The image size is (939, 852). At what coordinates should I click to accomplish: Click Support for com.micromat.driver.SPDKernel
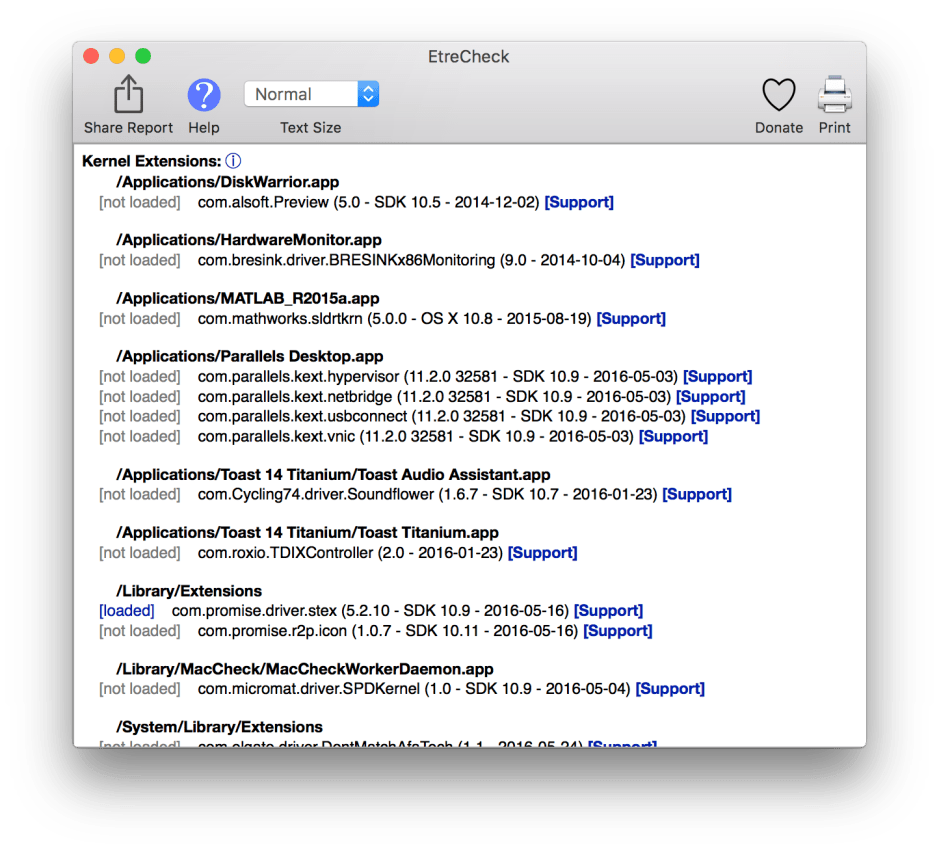pos(670,688)
